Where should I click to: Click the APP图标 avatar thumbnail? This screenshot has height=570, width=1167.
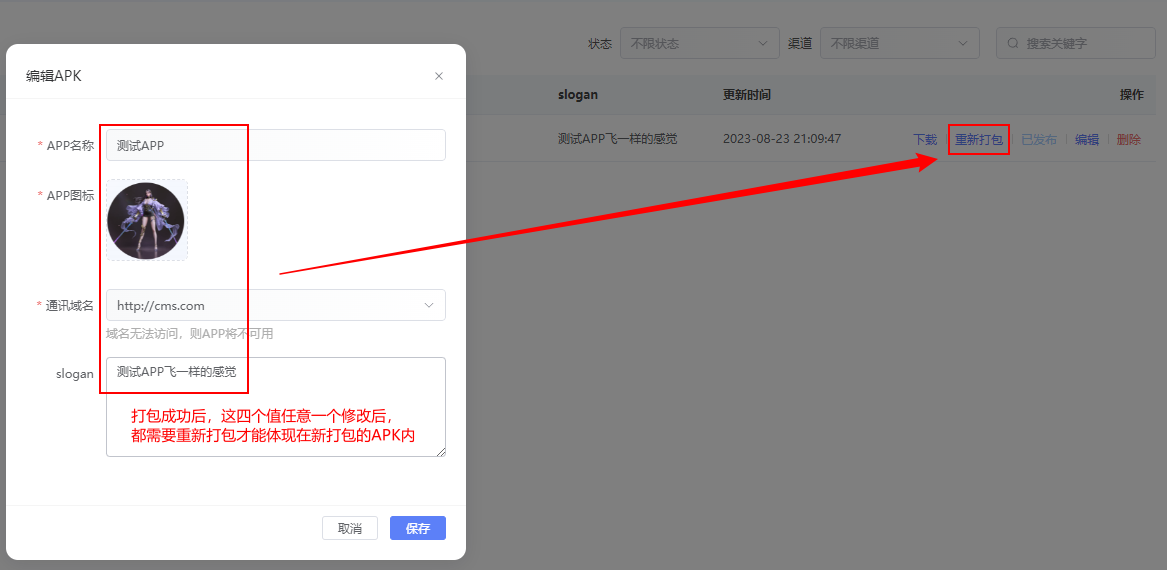coord(146,220)
